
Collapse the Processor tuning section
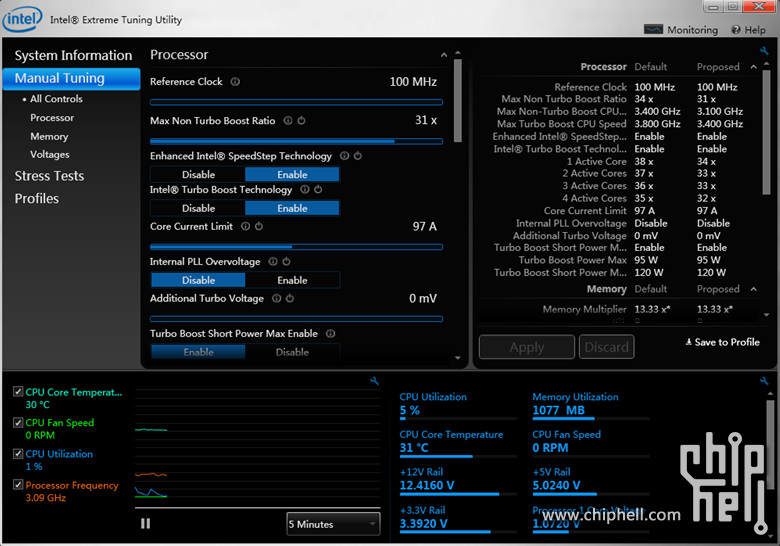pyautogui.click(x=444, y=55)
